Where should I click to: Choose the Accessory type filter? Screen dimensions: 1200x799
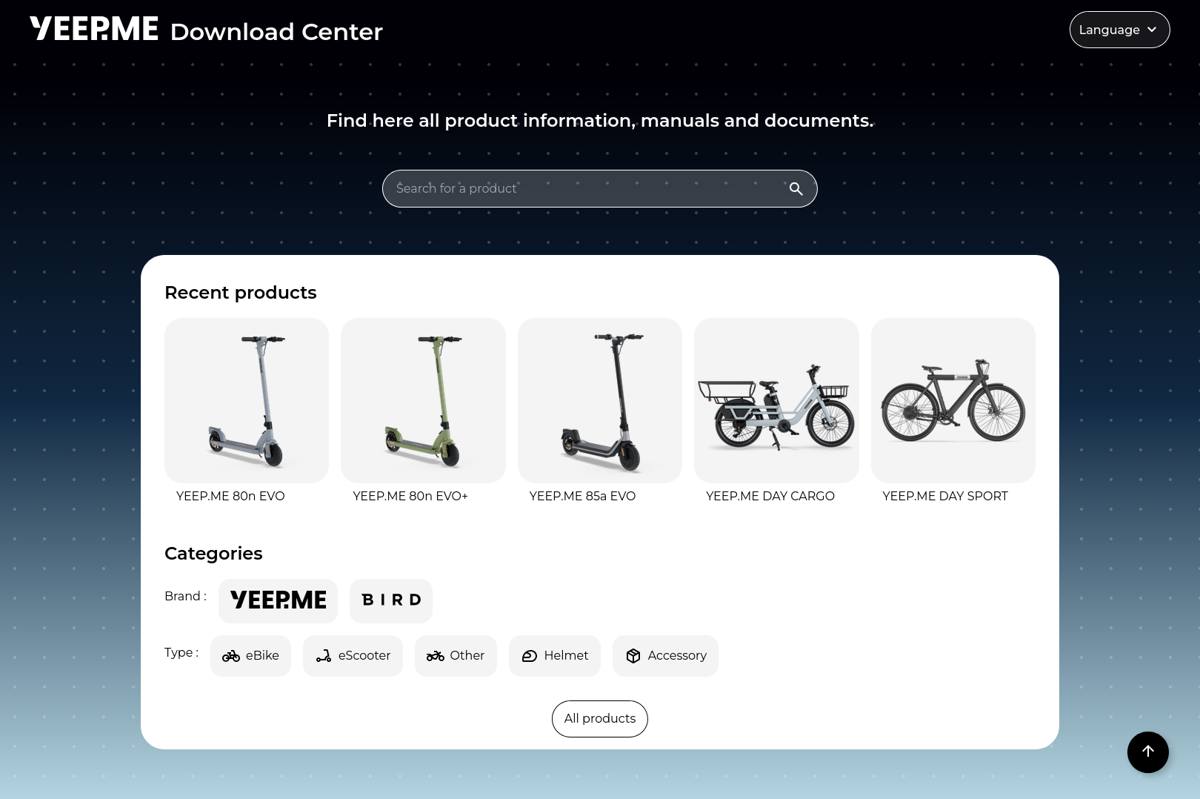coord(666,656)
